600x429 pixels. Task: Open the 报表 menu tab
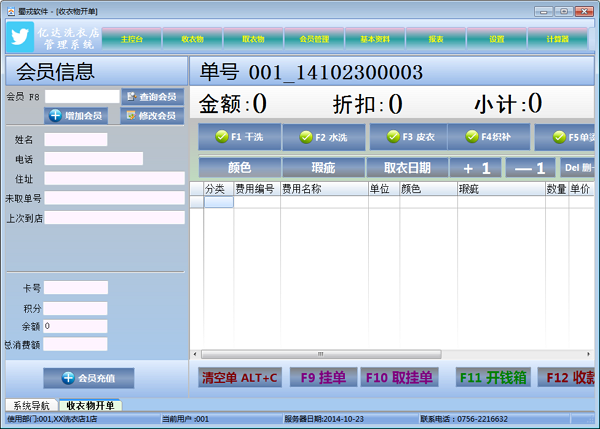[436, 39]
